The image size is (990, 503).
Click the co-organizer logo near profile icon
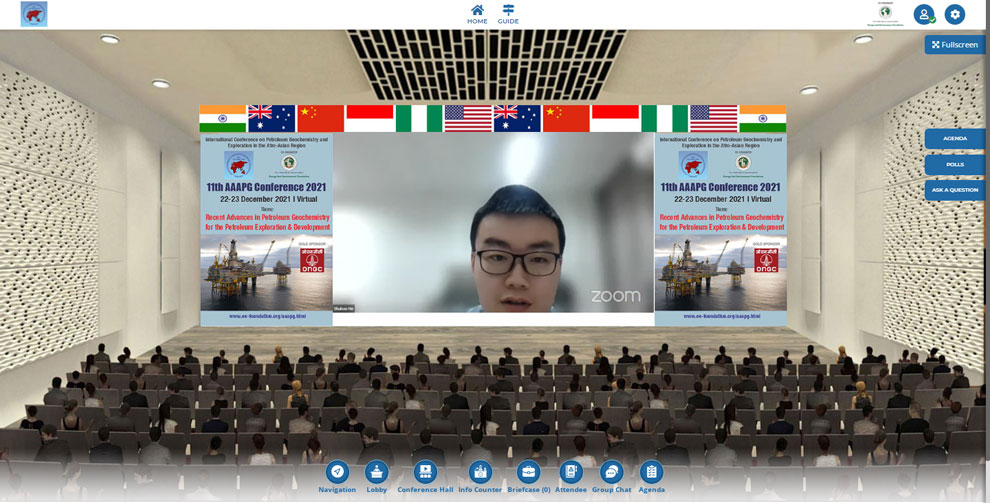[x=885, y=15]
